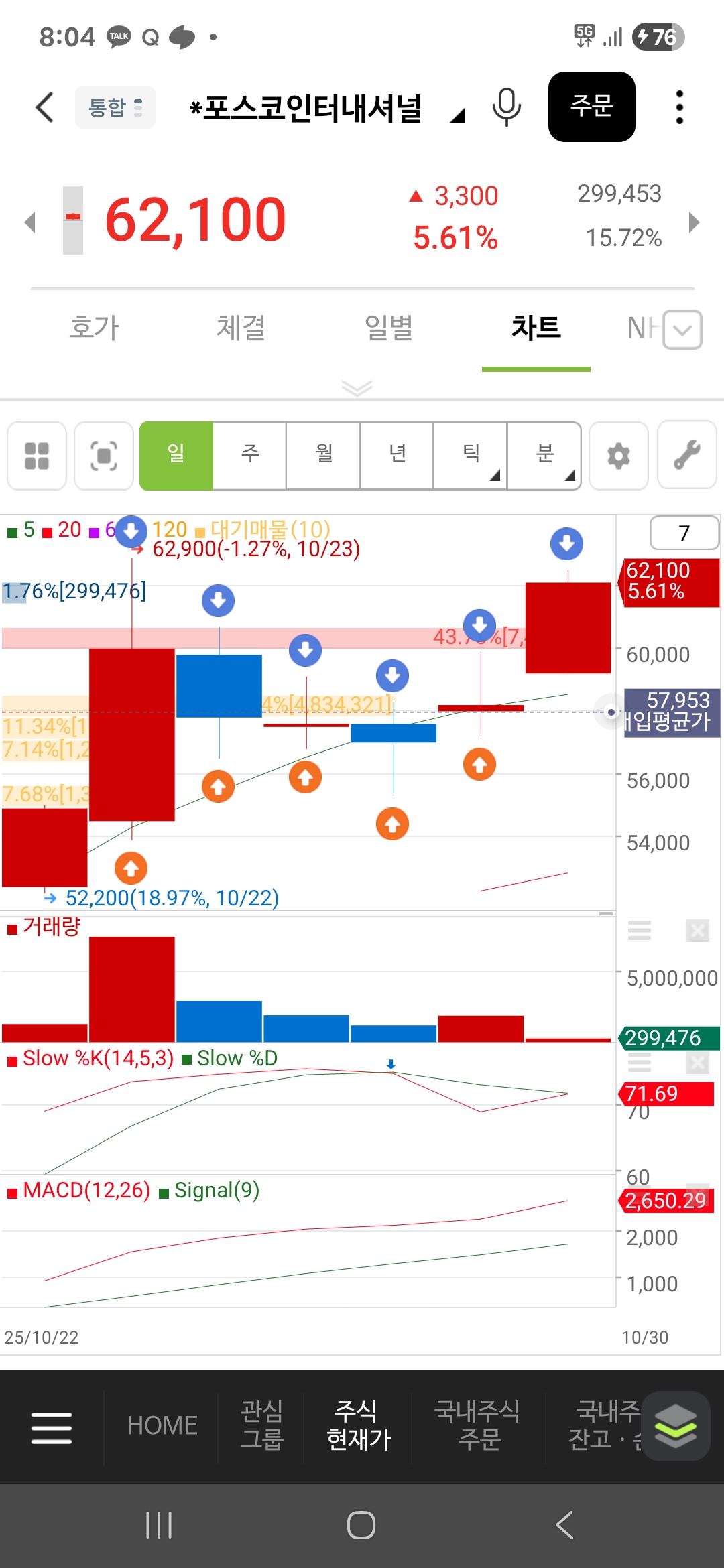Select the 일 daily chart period
The height and width of the screenshot is (1568, 724).
(176, 456)
